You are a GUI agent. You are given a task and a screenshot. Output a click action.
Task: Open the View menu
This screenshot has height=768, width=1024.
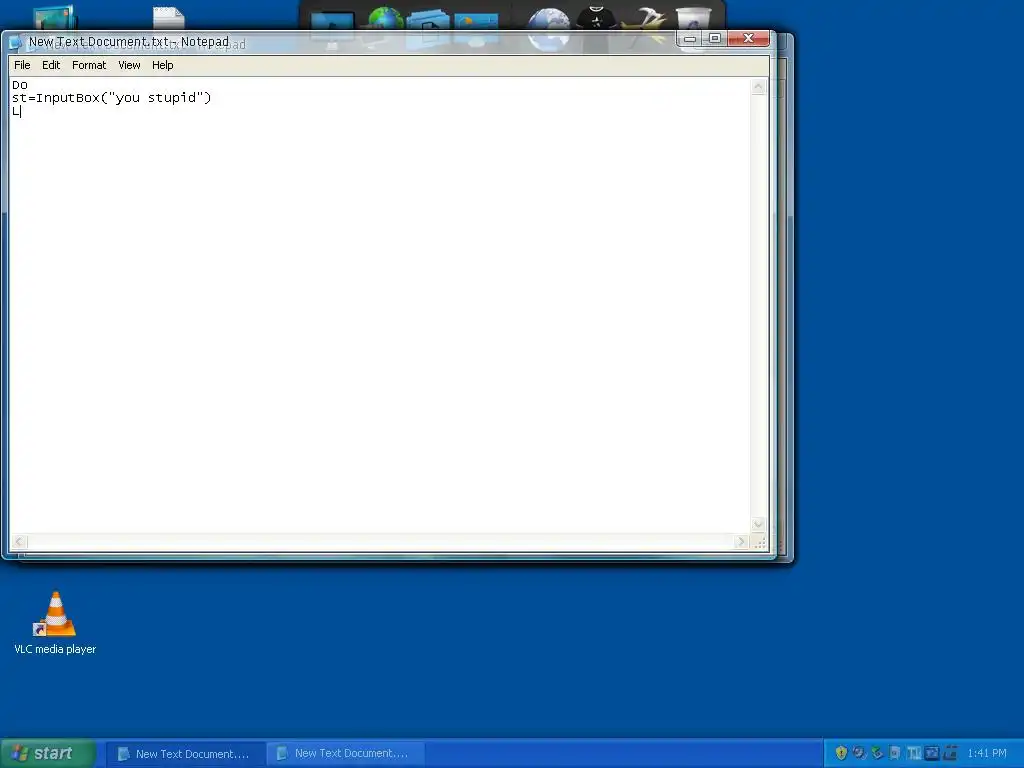(129, 65)
